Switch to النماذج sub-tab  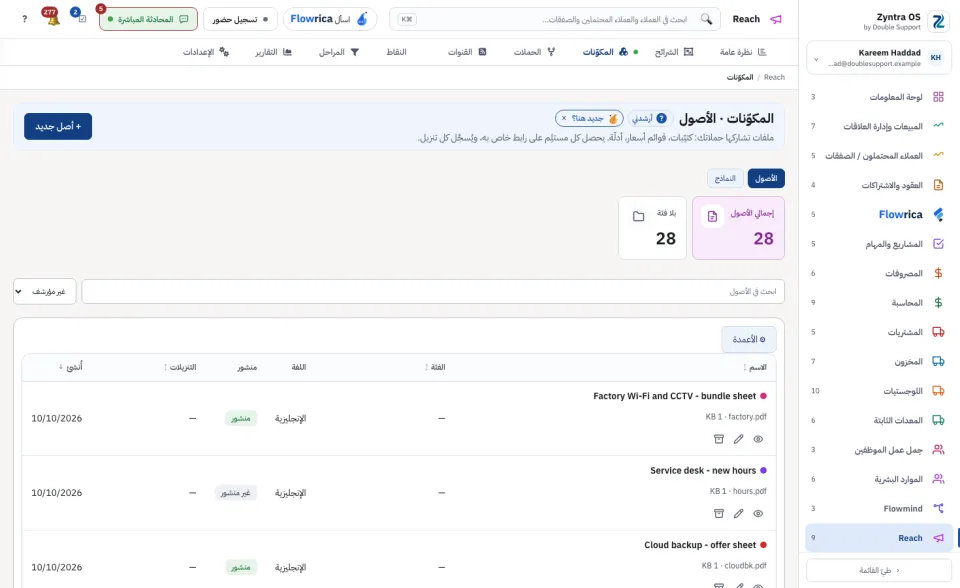pyautogui.click(x=725, y=178)
